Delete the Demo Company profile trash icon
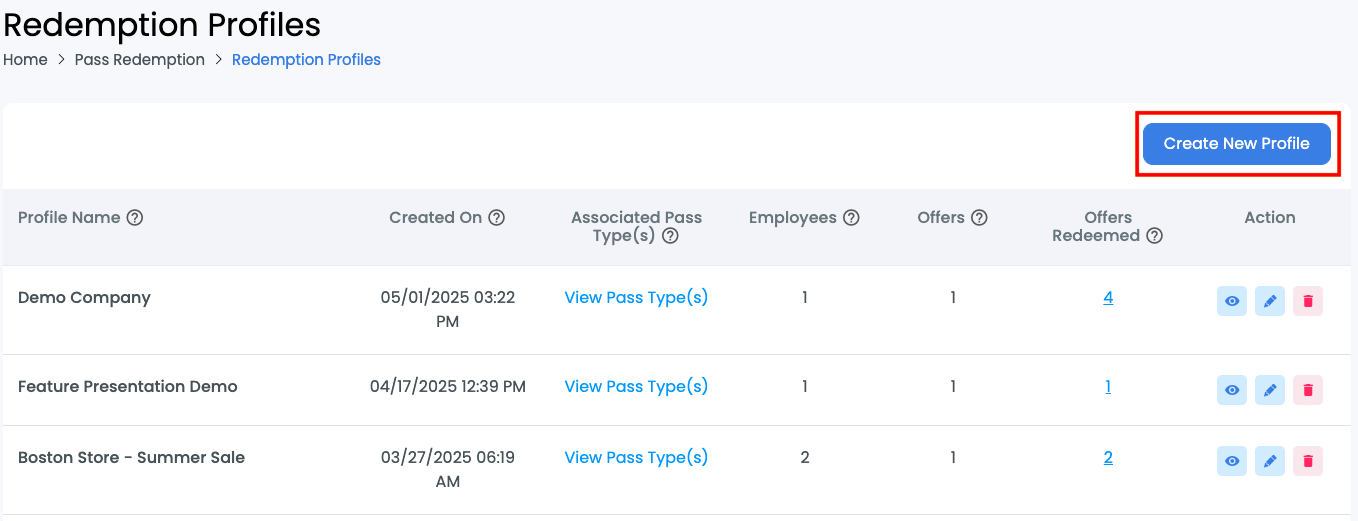Image resolution: width=1358 pixels, height=521 pixels. pos(1308,301)
